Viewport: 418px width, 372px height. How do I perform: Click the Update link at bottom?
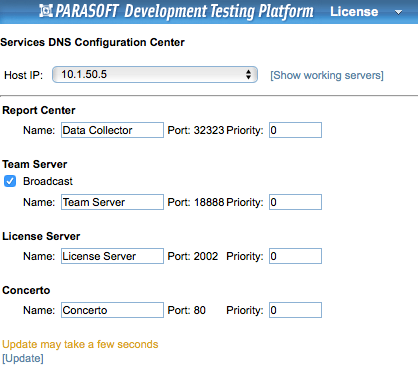click(x=23, y=359)
